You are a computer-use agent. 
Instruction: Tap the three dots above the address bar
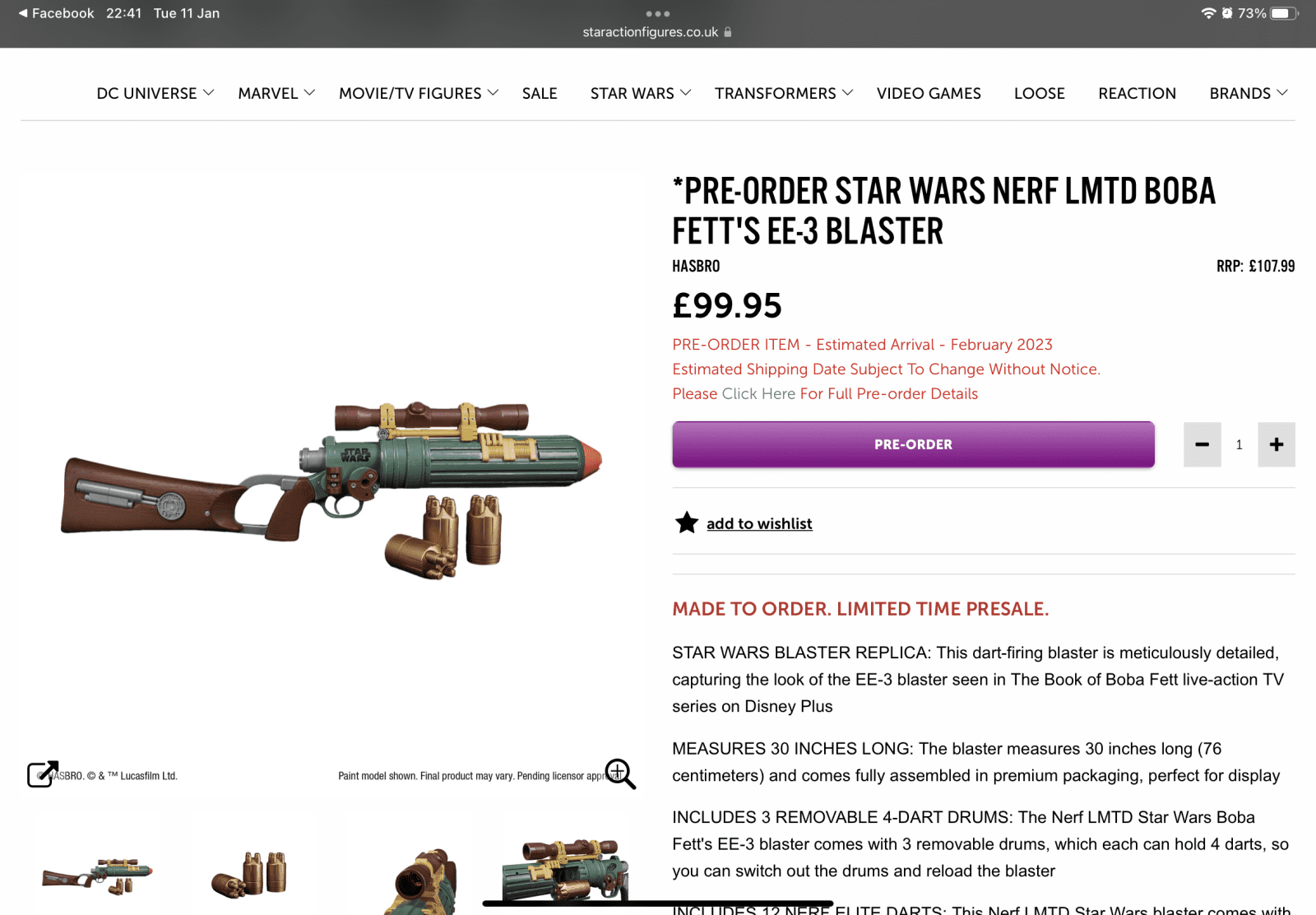tap(657, 13)
